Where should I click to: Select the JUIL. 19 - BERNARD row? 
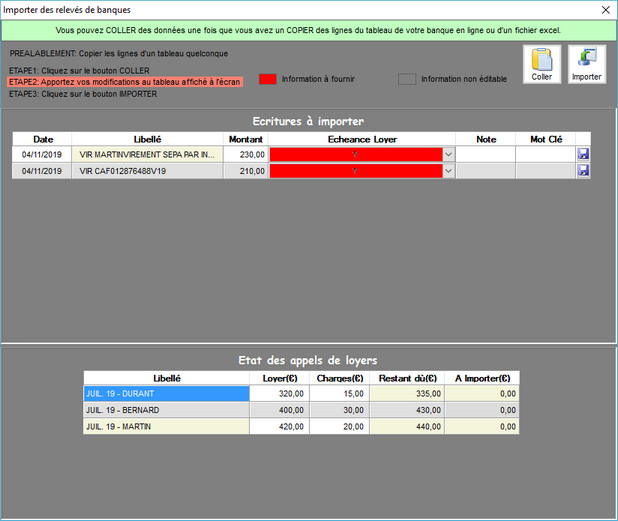click(x=165, y=410)
